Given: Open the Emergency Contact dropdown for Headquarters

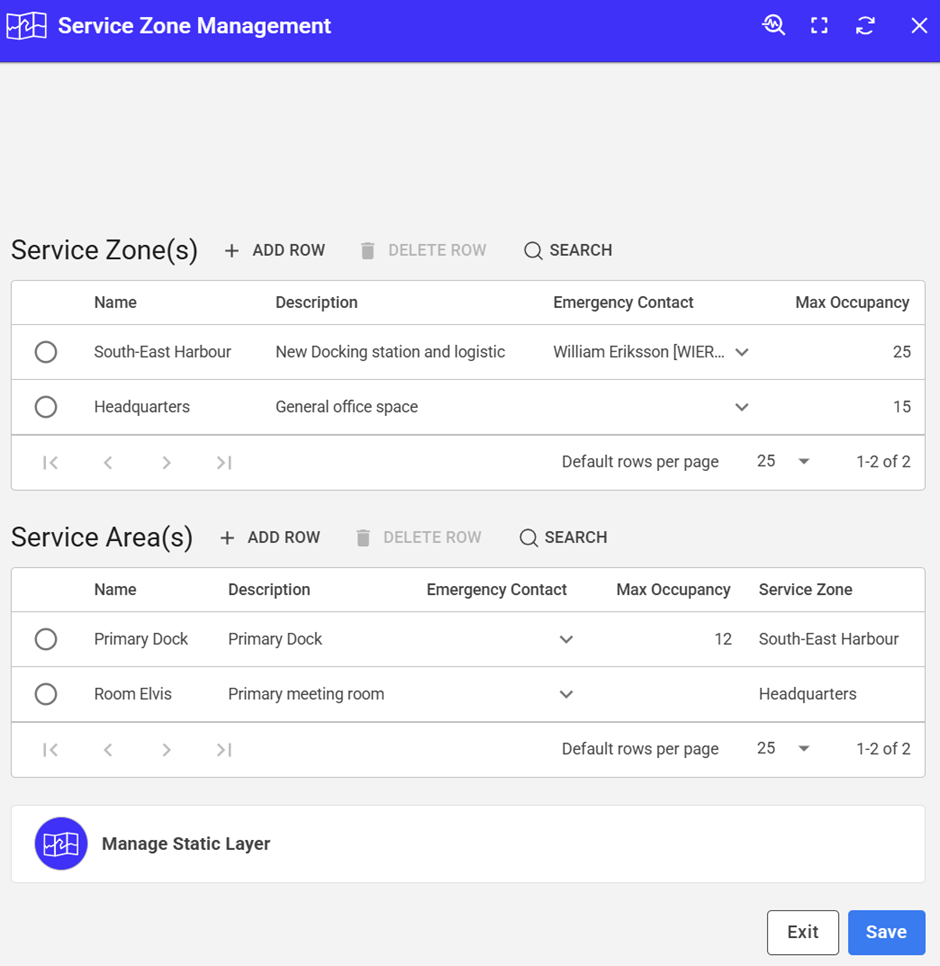Looking at the screenshot, I should coord(742,407).
